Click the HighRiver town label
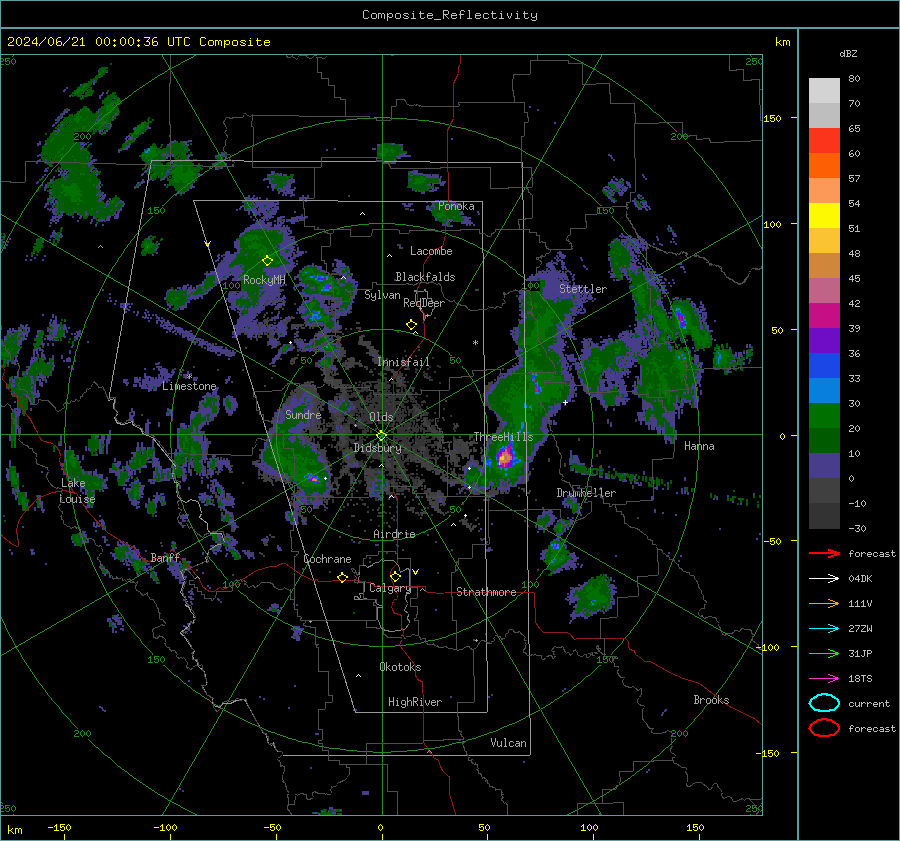The height and width of the screenshot is (841, 900). click(415, 702)
